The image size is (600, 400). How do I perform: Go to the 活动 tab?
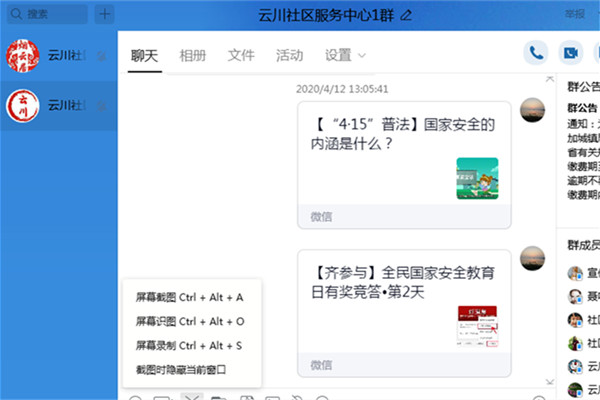tap(289, 55)
